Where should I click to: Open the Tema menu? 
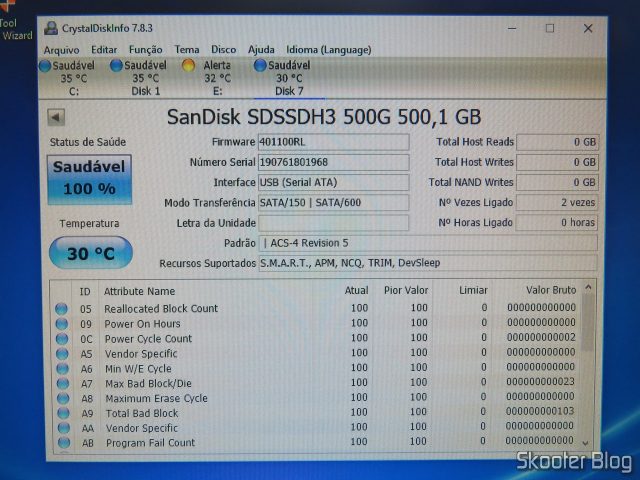(187, 50)
